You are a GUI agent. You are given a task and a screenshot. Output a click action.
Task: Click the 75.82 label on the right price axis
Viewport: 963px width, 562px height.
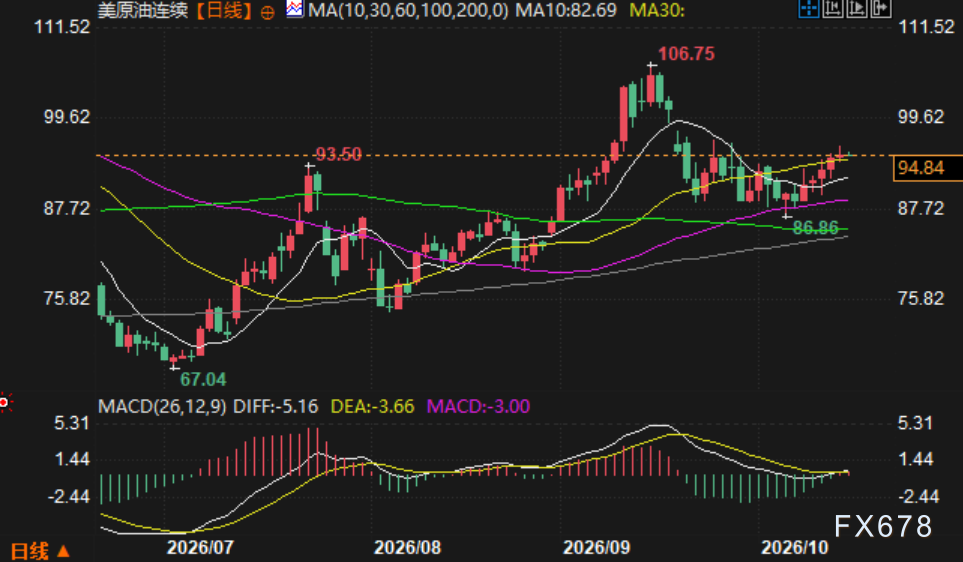tap(921, 299)
